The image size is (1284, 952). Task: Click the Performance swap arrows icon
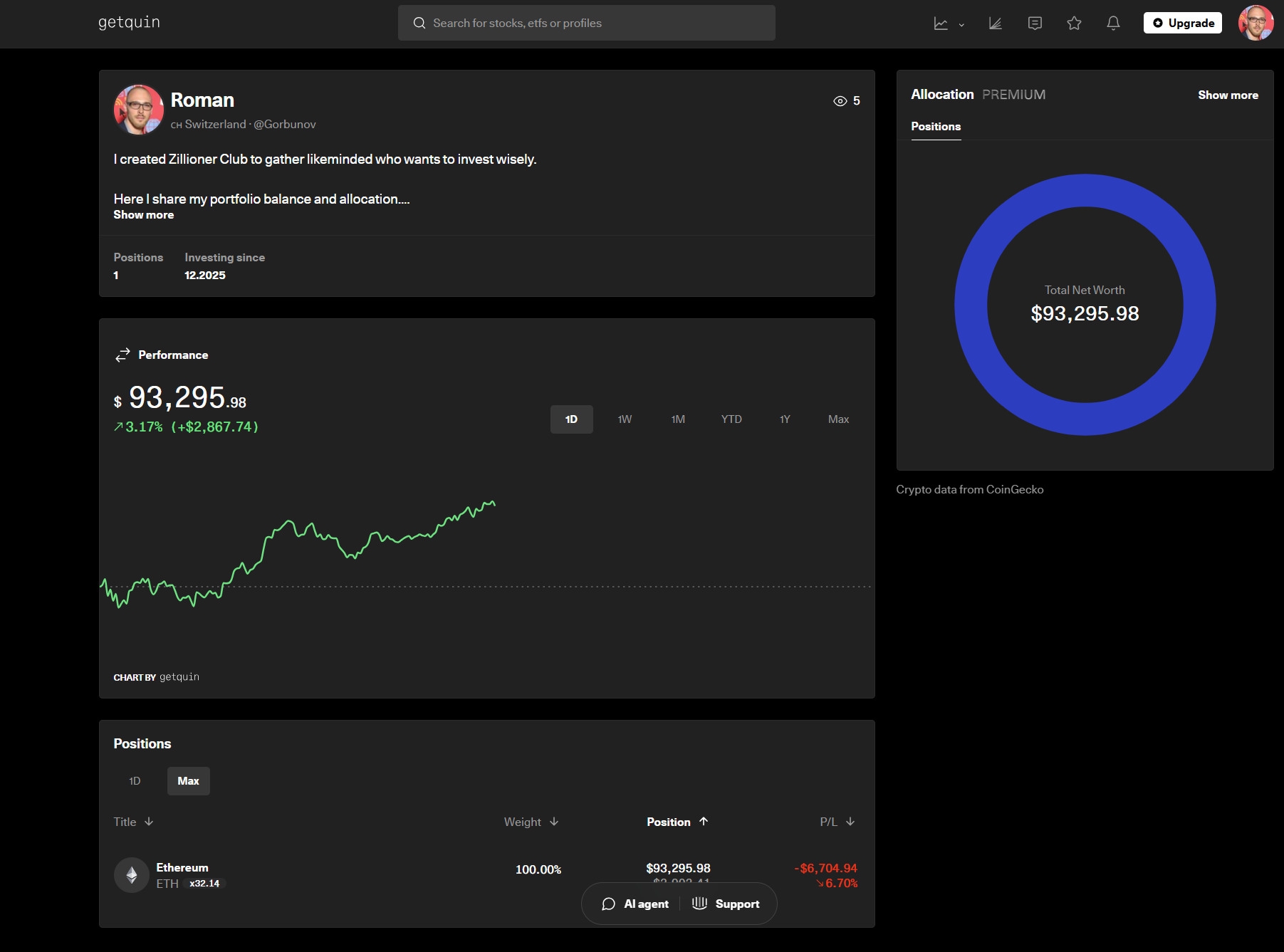tap(122, 355)
